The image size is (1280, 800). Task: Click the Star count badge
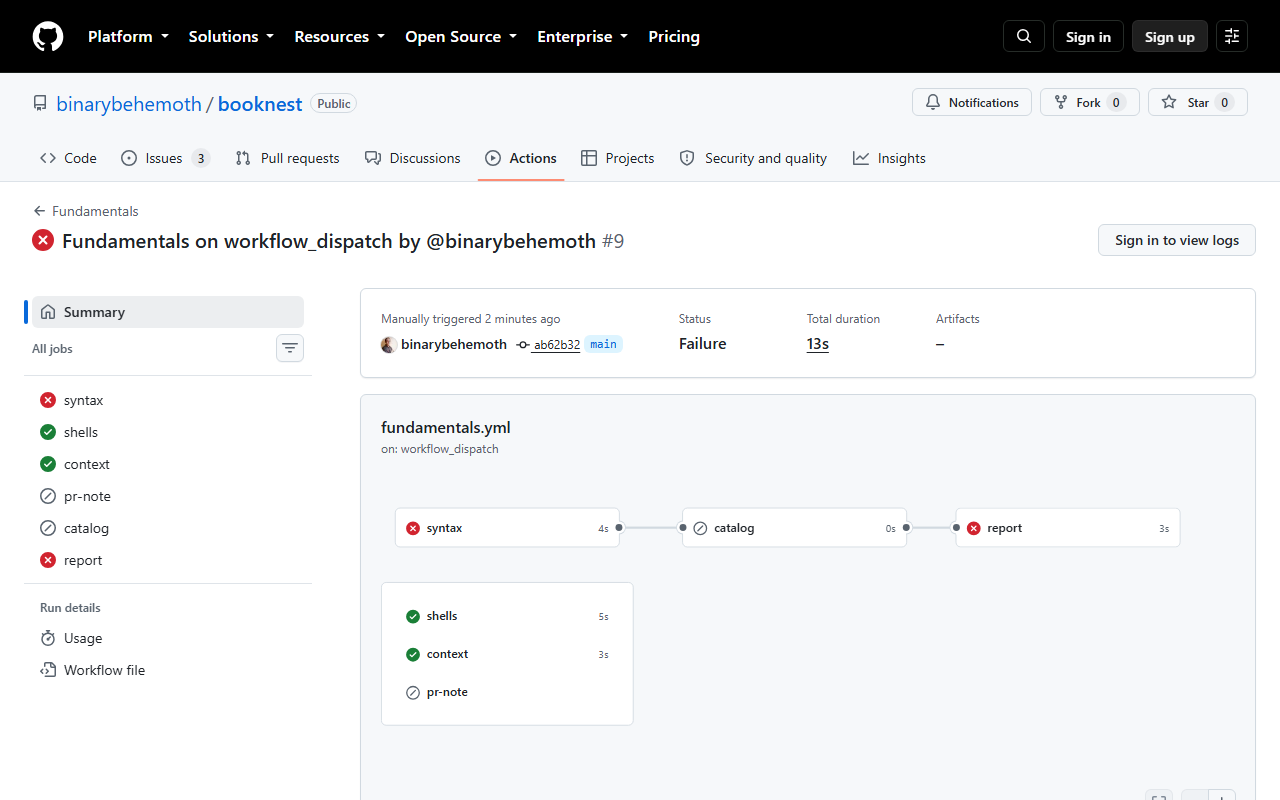click(1225, 103)
